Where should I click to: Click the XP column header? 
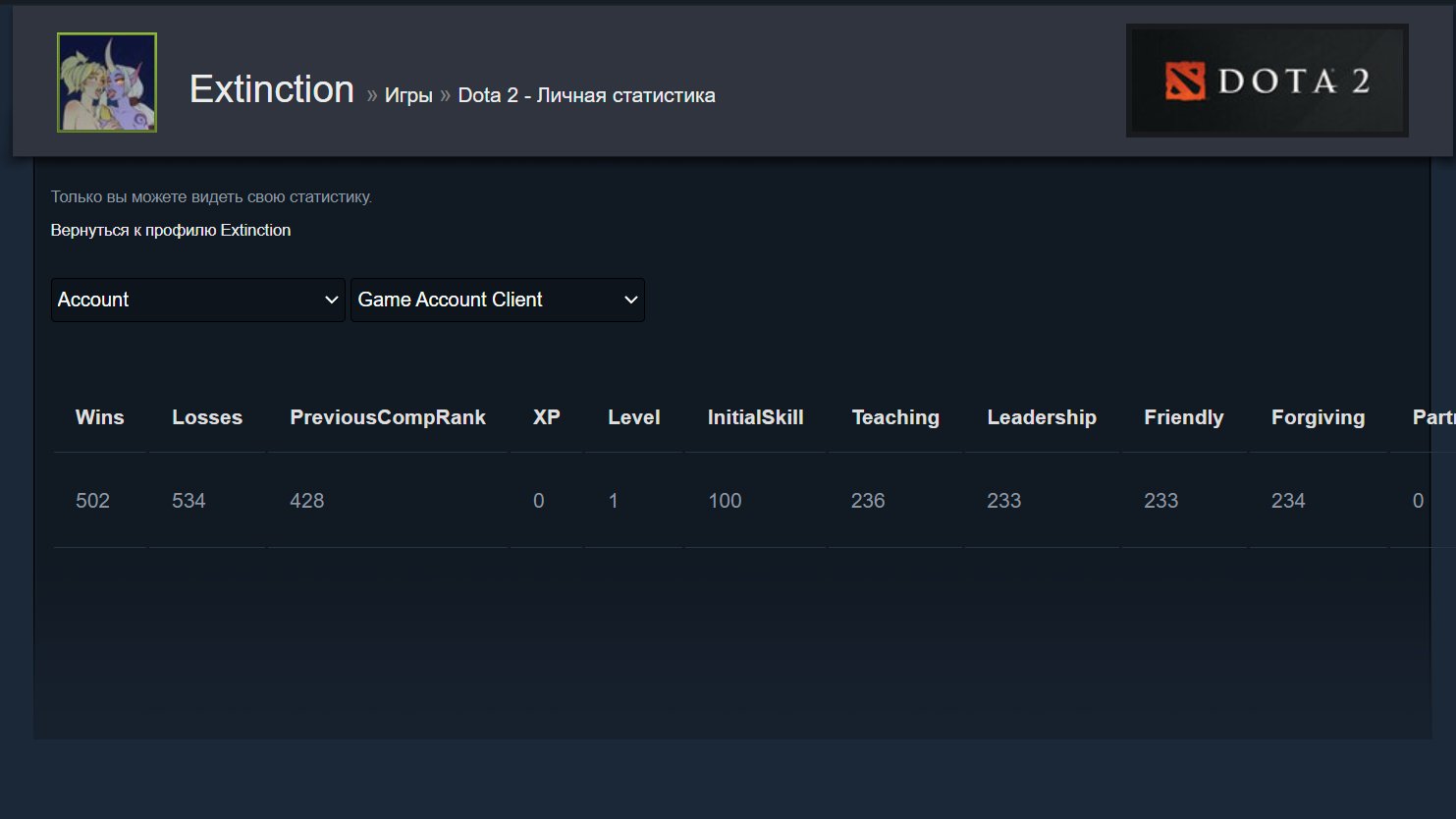tap(547, 417)
